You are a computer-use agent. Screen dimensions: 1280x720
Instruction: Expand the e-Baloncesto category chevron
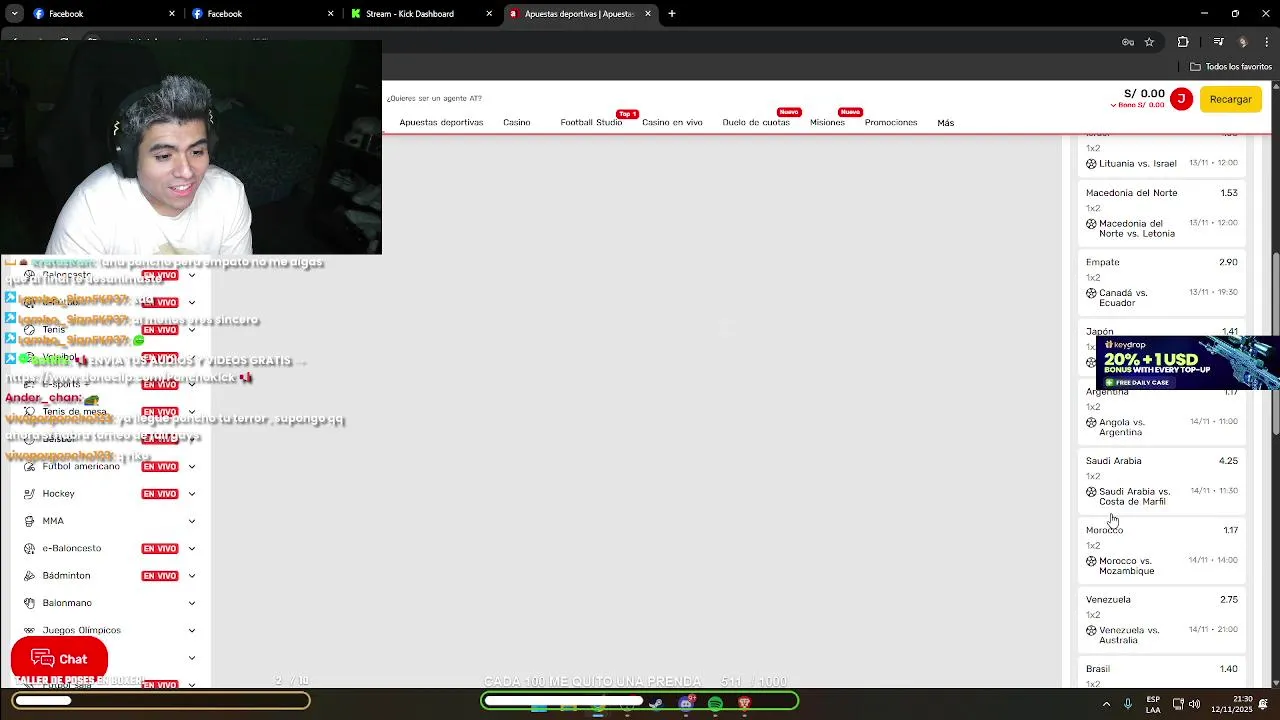tap(192, 548)
